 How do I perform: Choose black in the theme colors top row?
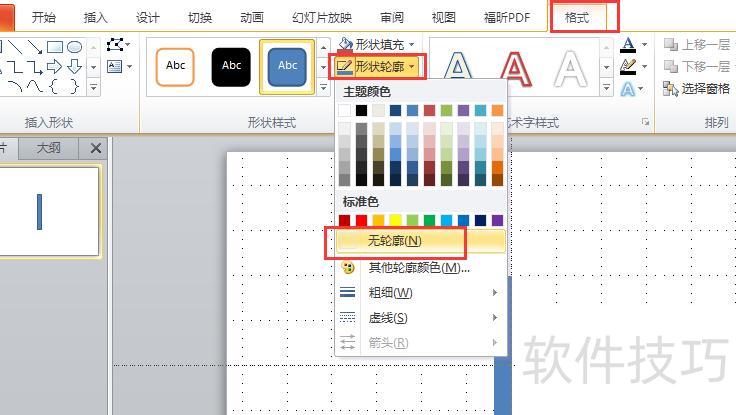click(362, 111)
